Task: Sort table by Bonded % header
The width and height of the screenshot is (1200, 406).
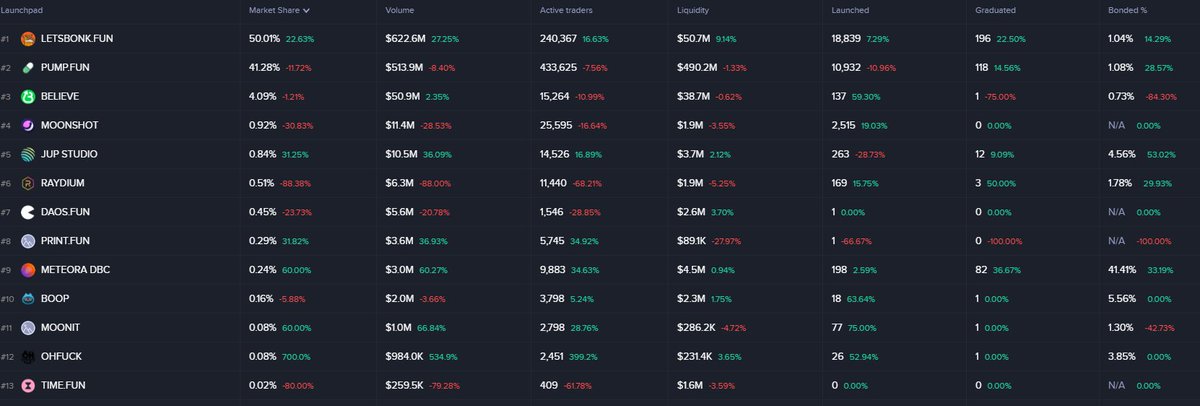Action: [x=1127, y=11]
